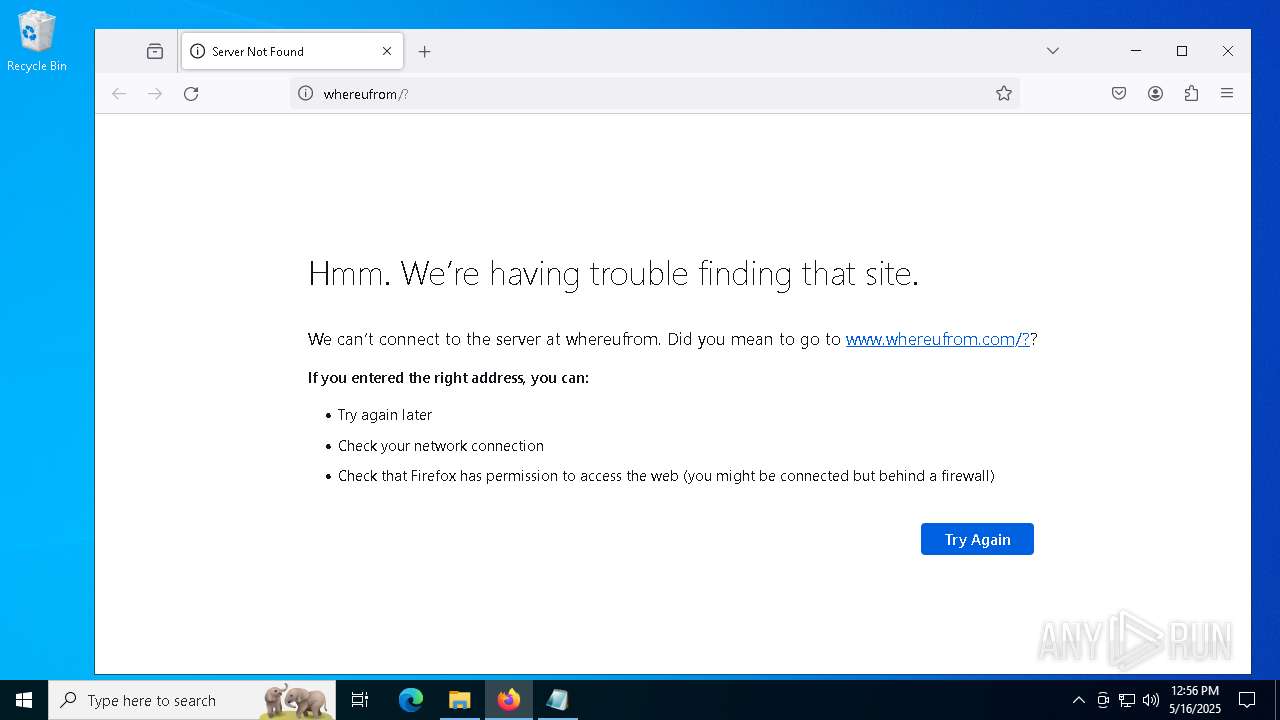This screenshot has width=1280, height=720.
Task: Click the Type here to search box
Action: 192,700
